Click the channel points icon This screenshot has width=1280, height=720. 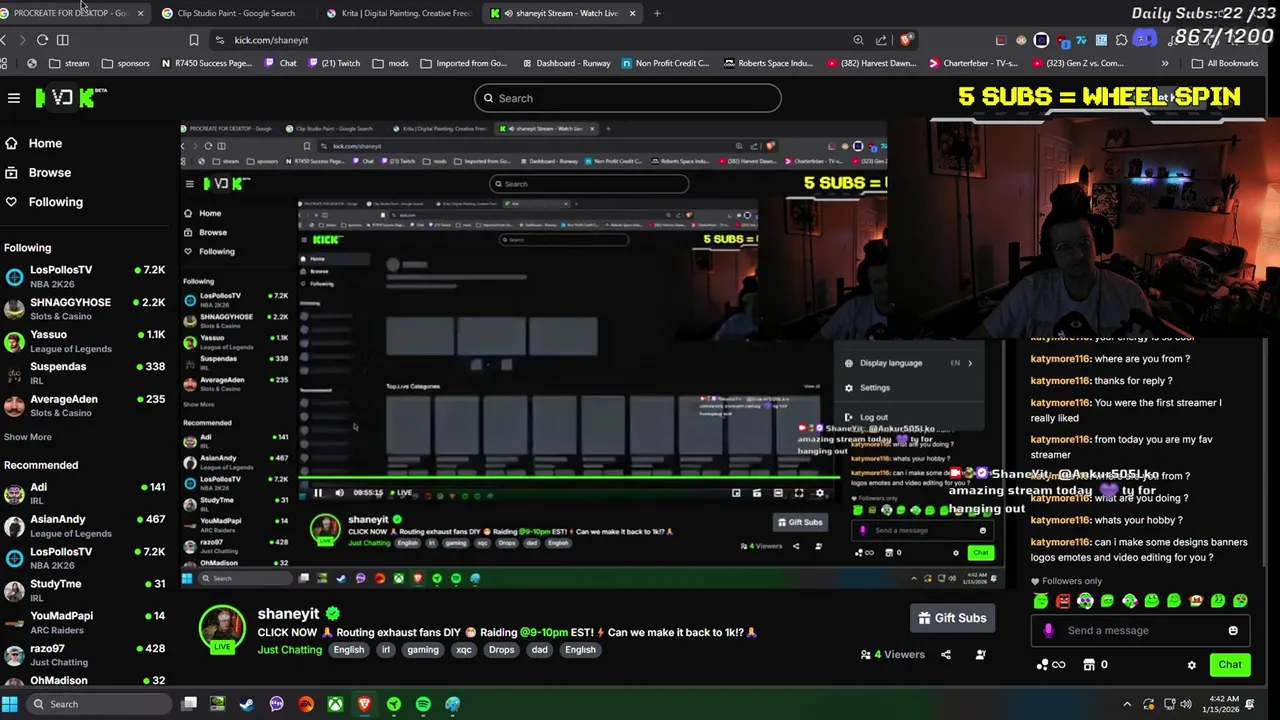[1050, 665]
